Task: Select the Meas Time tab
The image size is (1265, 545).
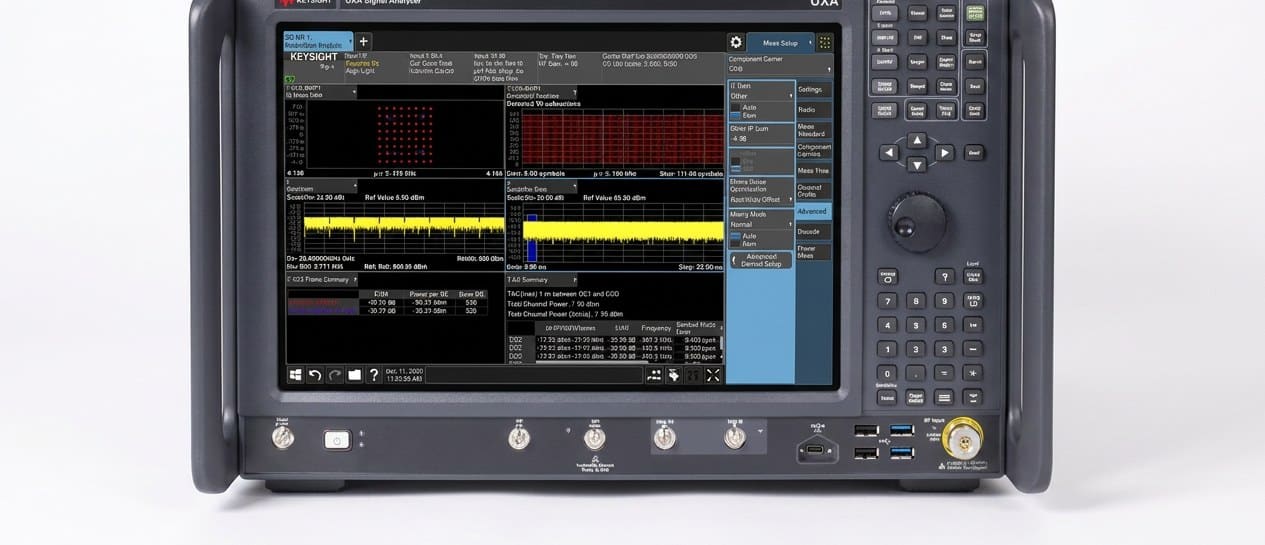Action: [813, 171]
